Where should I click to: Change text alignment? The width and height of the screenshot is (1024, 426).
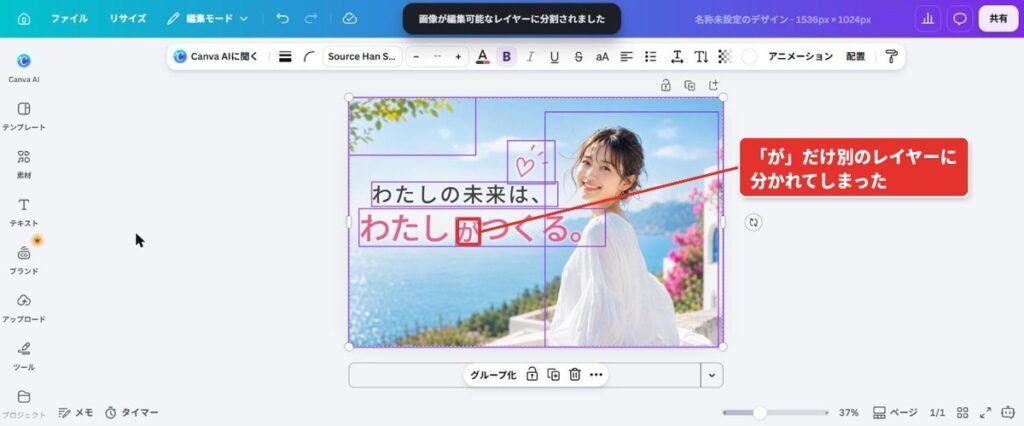coord(626,57)
